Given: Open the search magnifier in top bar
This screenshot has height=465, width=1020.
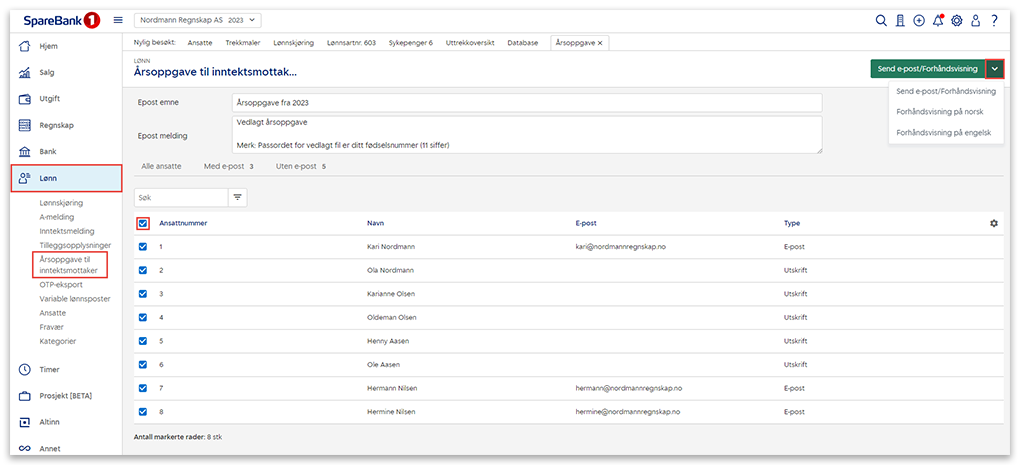Looking at the screenshot, I should [881, 20].
